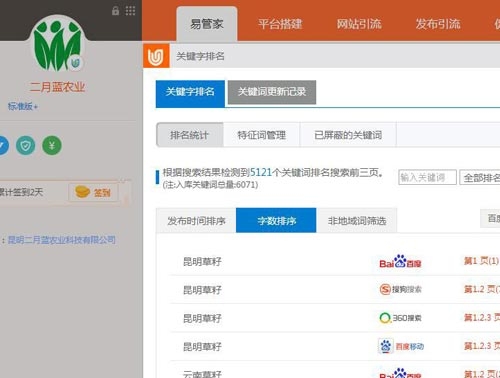Screen dimensions: 500x378
Task: Click 昆明草籽 in the 360搜索 row
Action: point(202,318)
